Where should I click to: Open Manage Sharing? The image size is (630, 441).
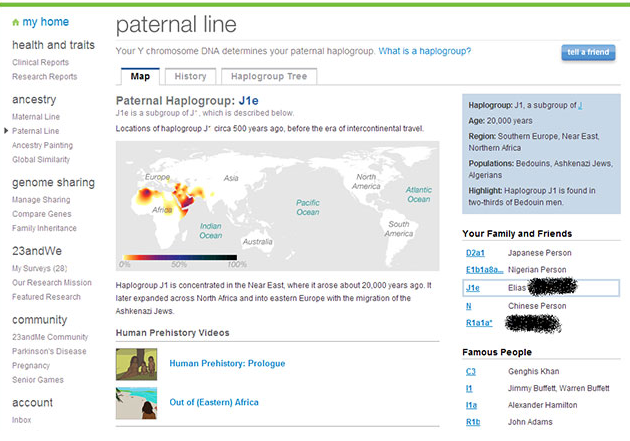41,200
